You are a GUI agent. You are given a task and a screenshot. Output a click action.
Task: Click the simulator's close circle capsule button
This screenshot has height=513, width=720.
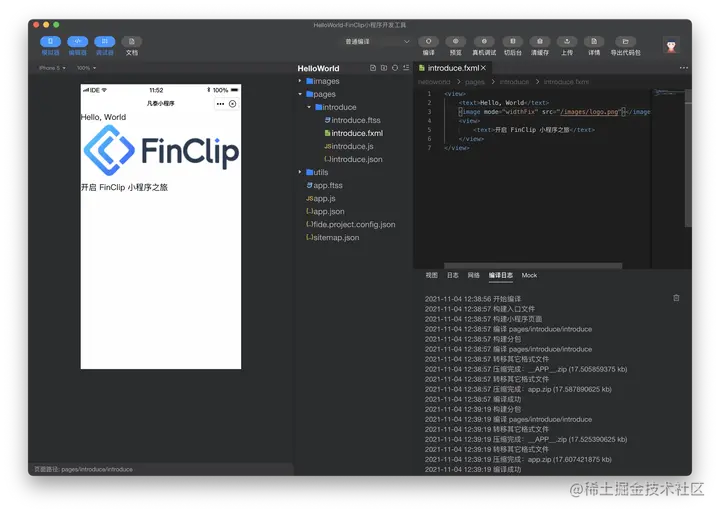[233, 104]
